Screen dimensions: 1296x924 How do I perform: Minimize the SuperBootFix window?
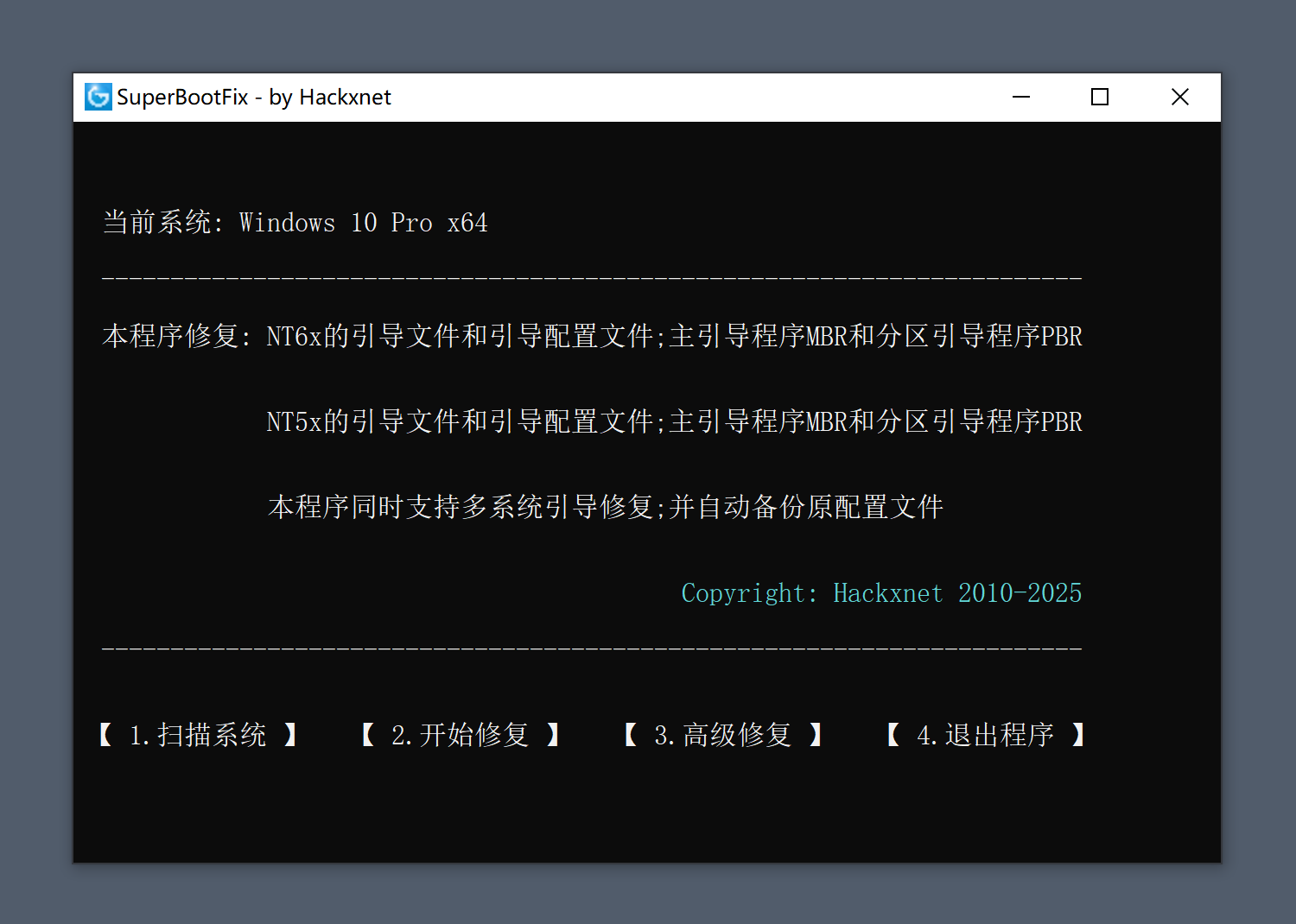click(x=1020, y=97)
